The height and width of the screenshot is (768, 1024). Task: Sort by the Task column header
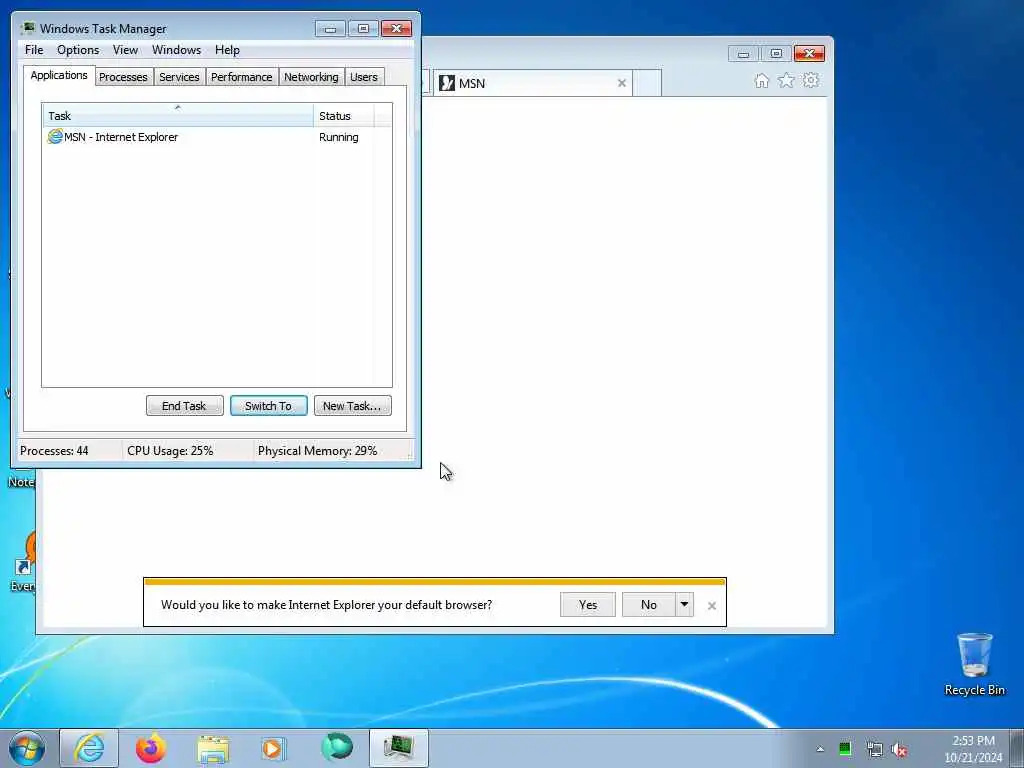[178, 116]
